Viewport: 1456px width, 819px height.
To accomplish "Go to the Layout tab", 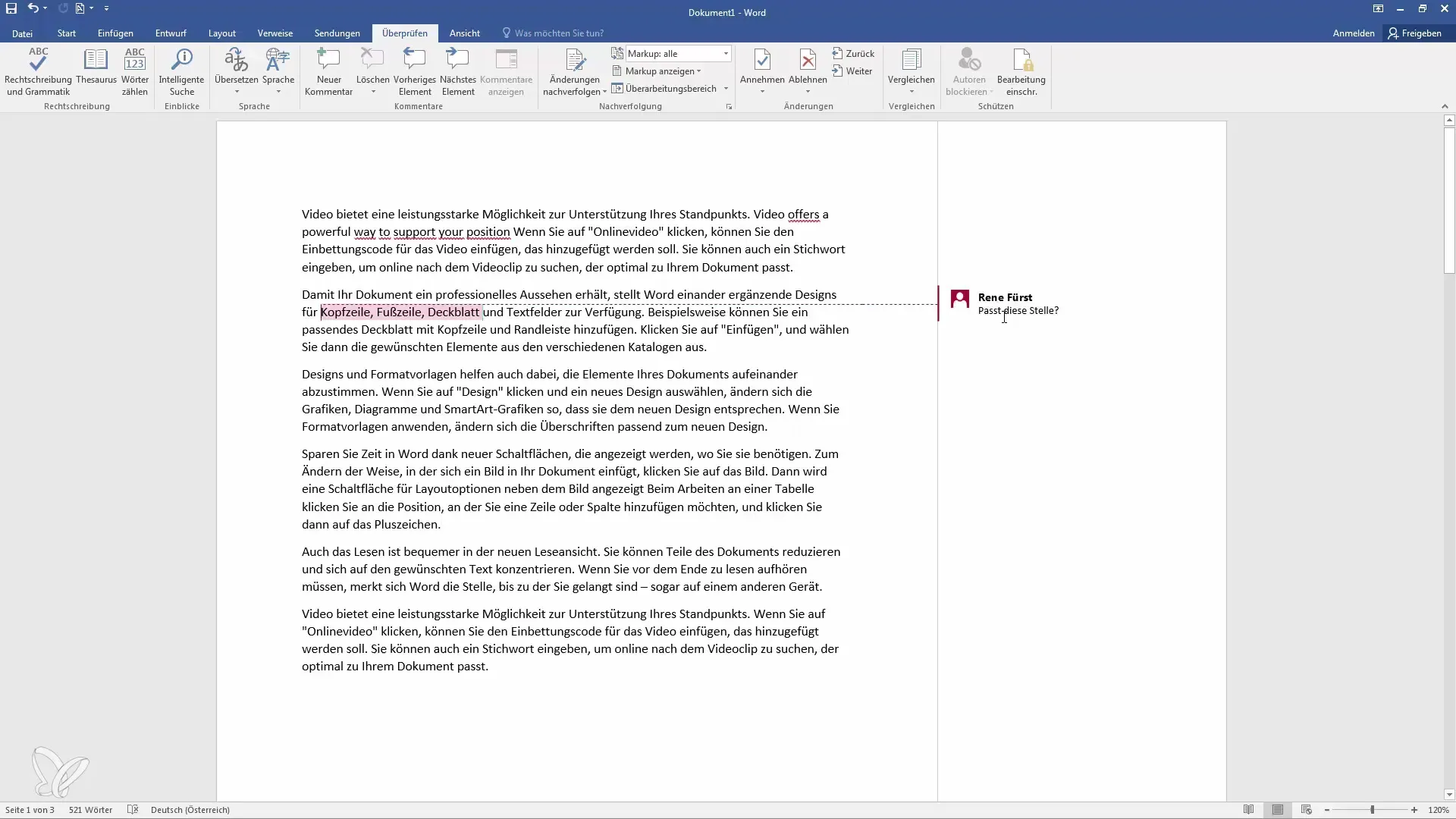I will coord(222,33).
